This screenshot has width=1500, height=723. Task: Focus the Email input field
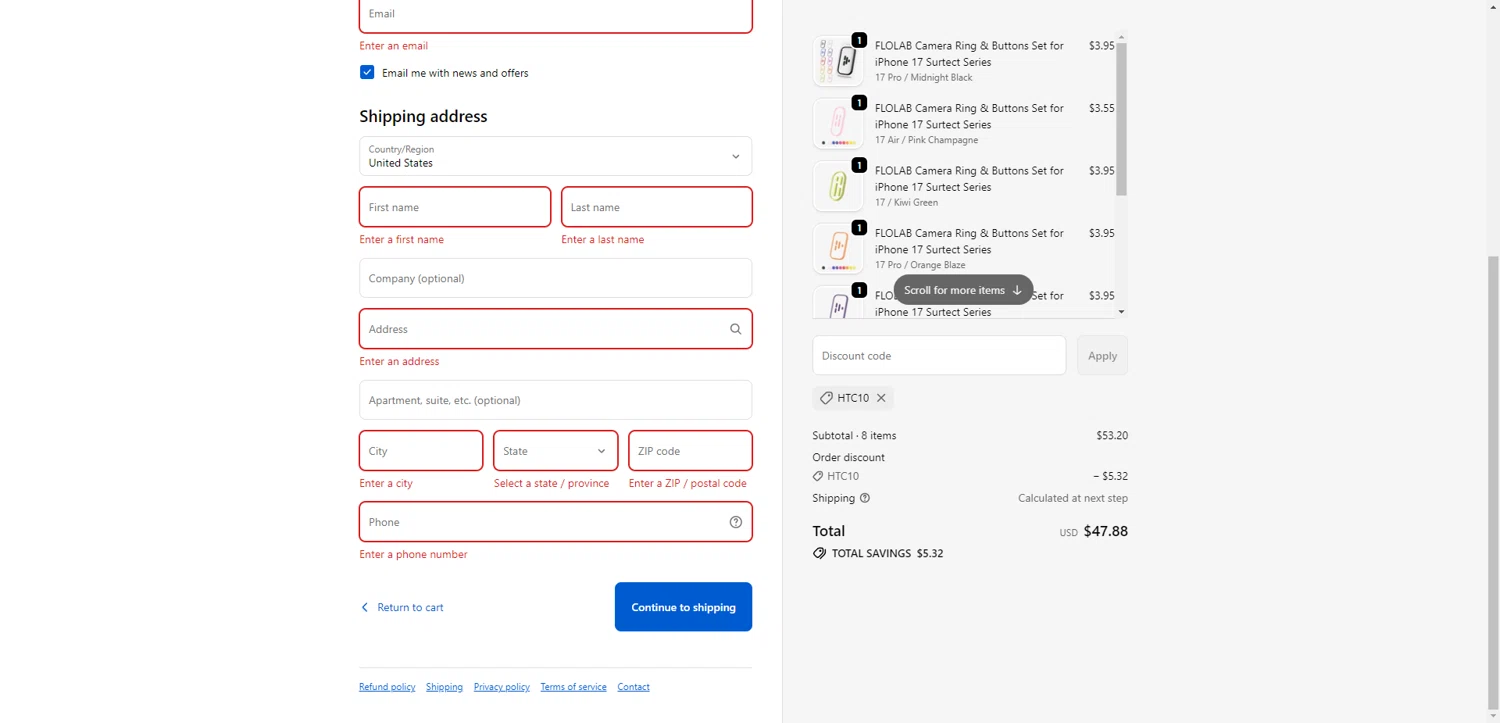pyautogui.click(x=556, y=15)
